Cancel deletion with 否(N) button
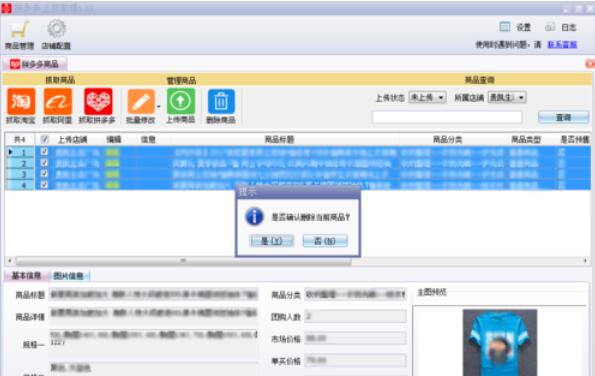The height and width of the screenshot is (376, 595). point(325,241)
